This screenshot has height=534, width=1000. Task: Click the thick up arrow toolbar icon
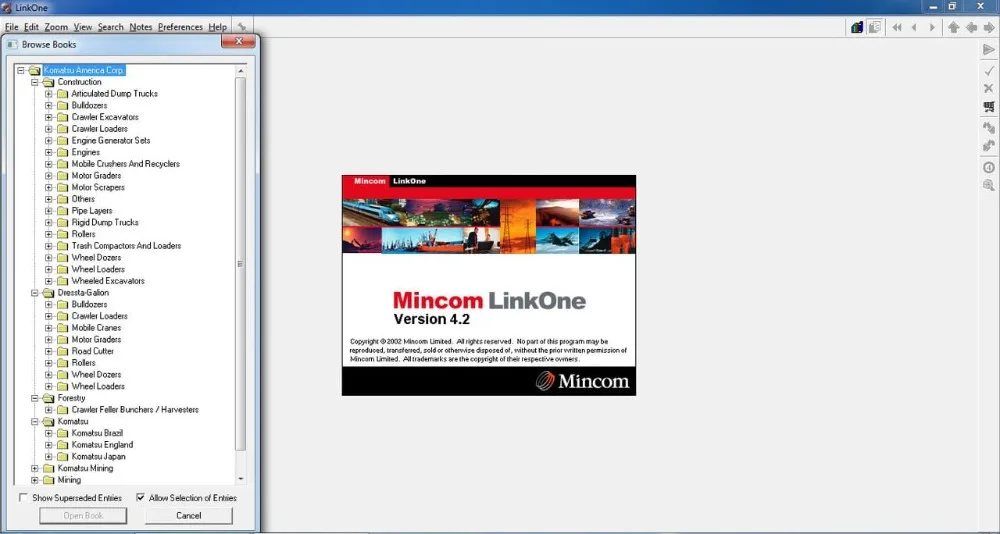[x=953, y=27]
